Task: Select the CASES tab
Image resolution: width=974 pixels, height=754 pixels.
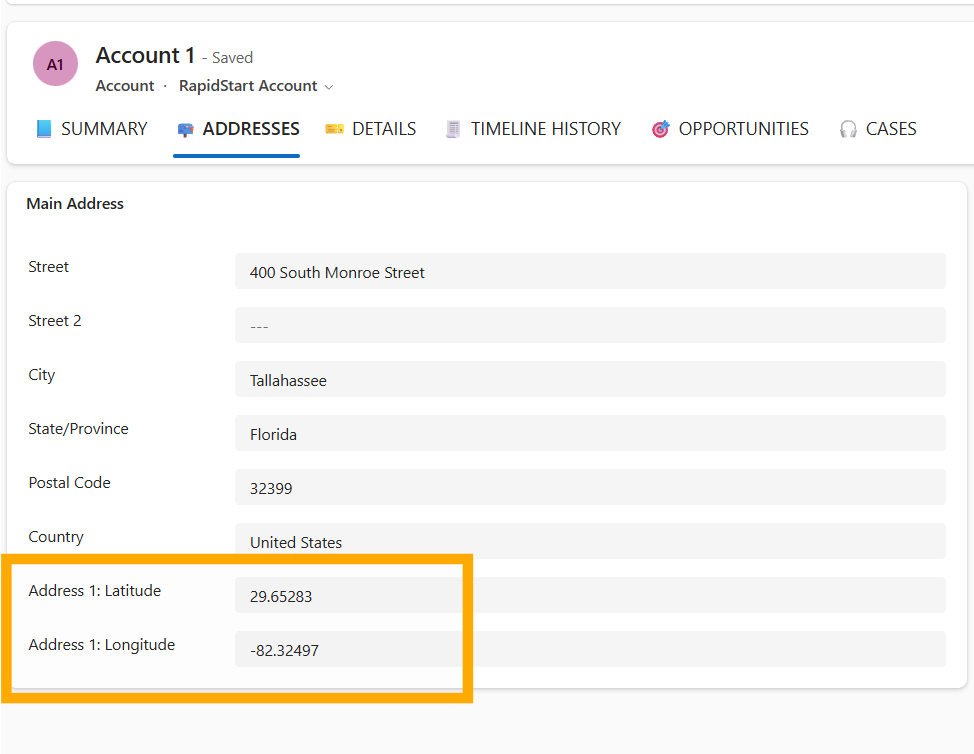Action: (891, 129)
